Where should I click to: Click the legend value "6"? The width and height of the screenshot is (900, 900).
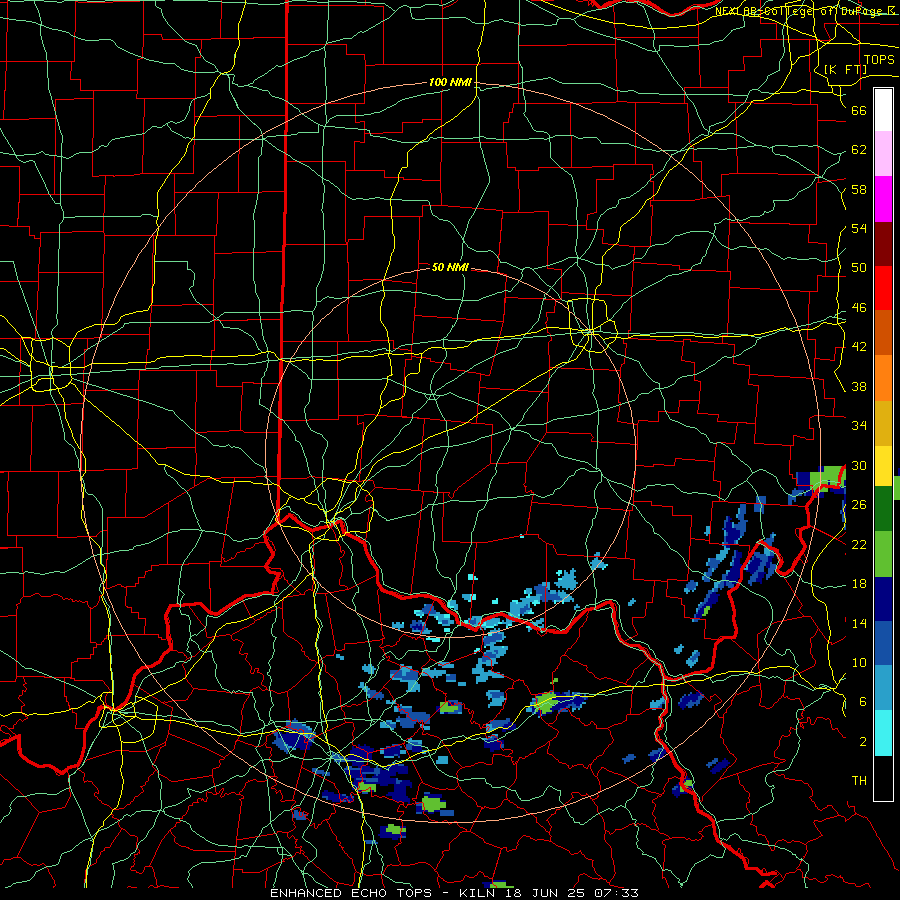(863, 702)
